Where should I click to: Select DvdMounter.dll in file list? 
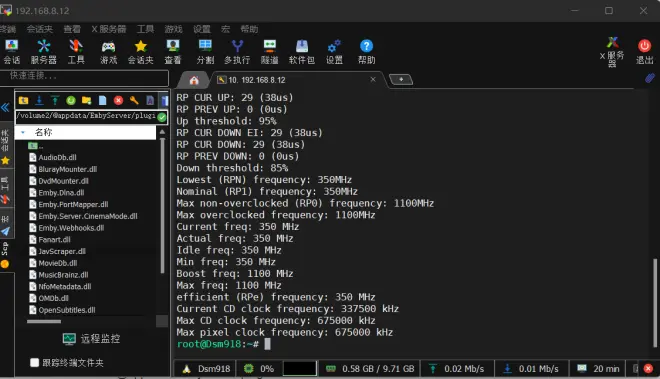(59, 181)
